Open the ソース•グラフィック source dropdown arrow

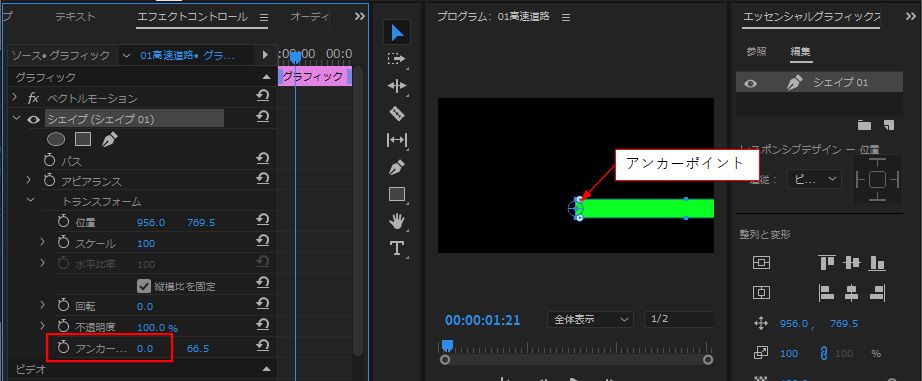pos(126,55)
